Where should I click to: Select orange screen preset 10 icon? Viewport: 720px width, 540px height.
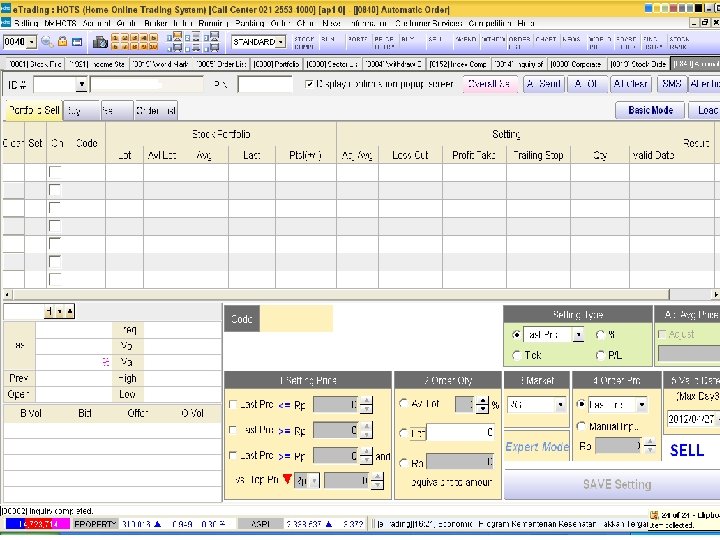tap(154, 46)
